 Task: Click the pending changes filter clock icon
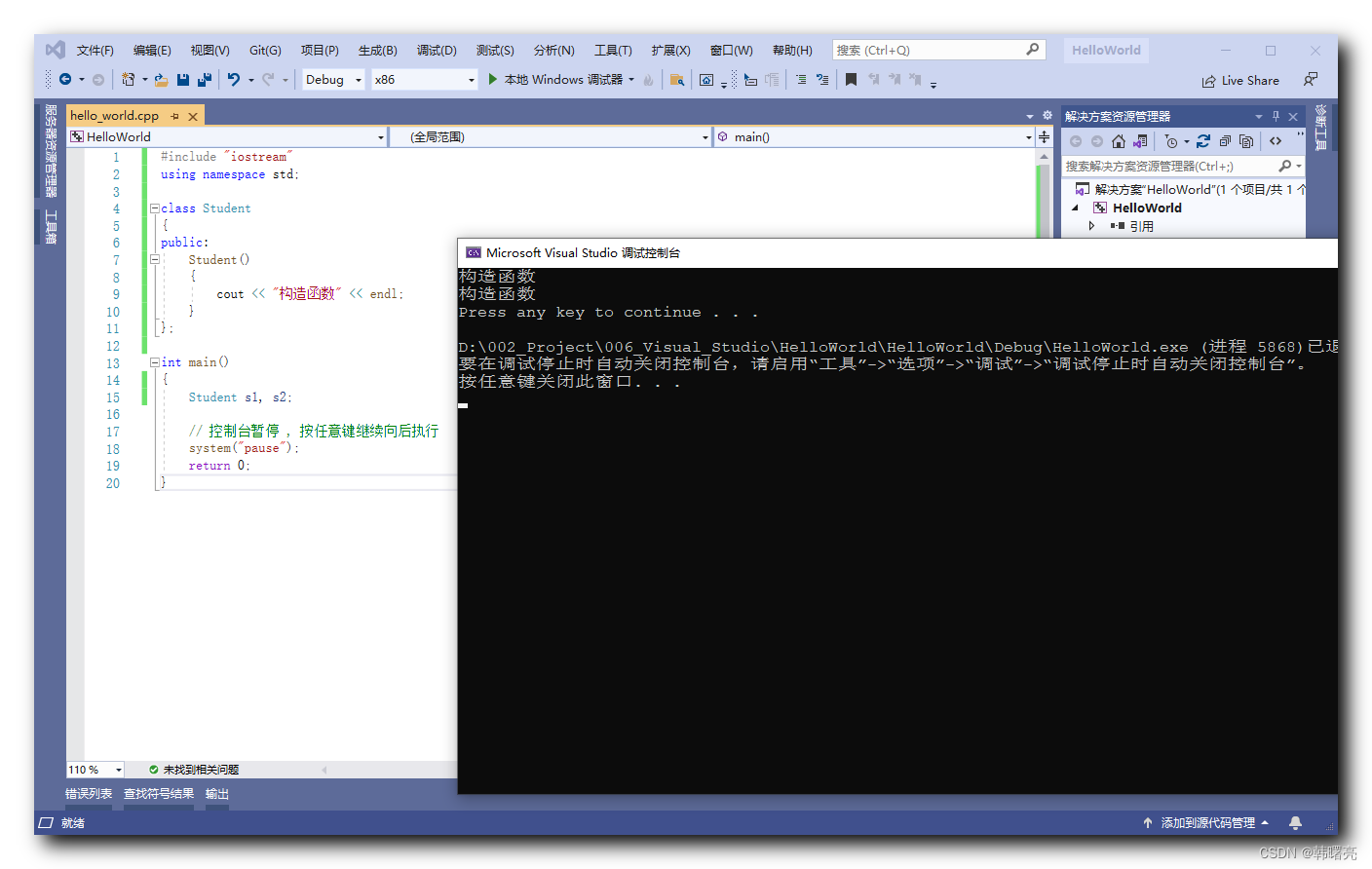point(1171,141)
